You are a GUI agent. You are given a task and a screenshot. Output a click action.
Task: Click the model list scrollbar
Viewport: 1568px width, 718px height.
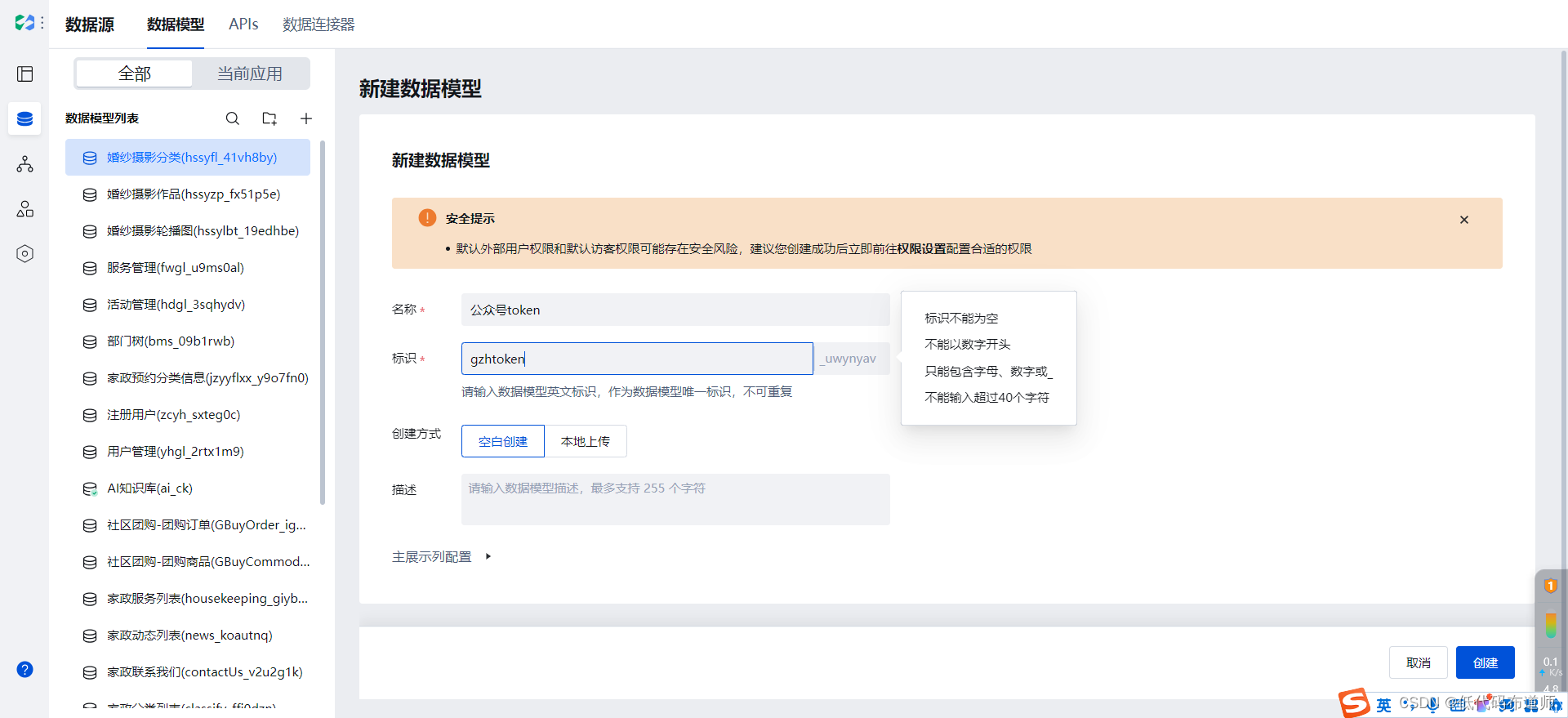click(x=323, y=323)
